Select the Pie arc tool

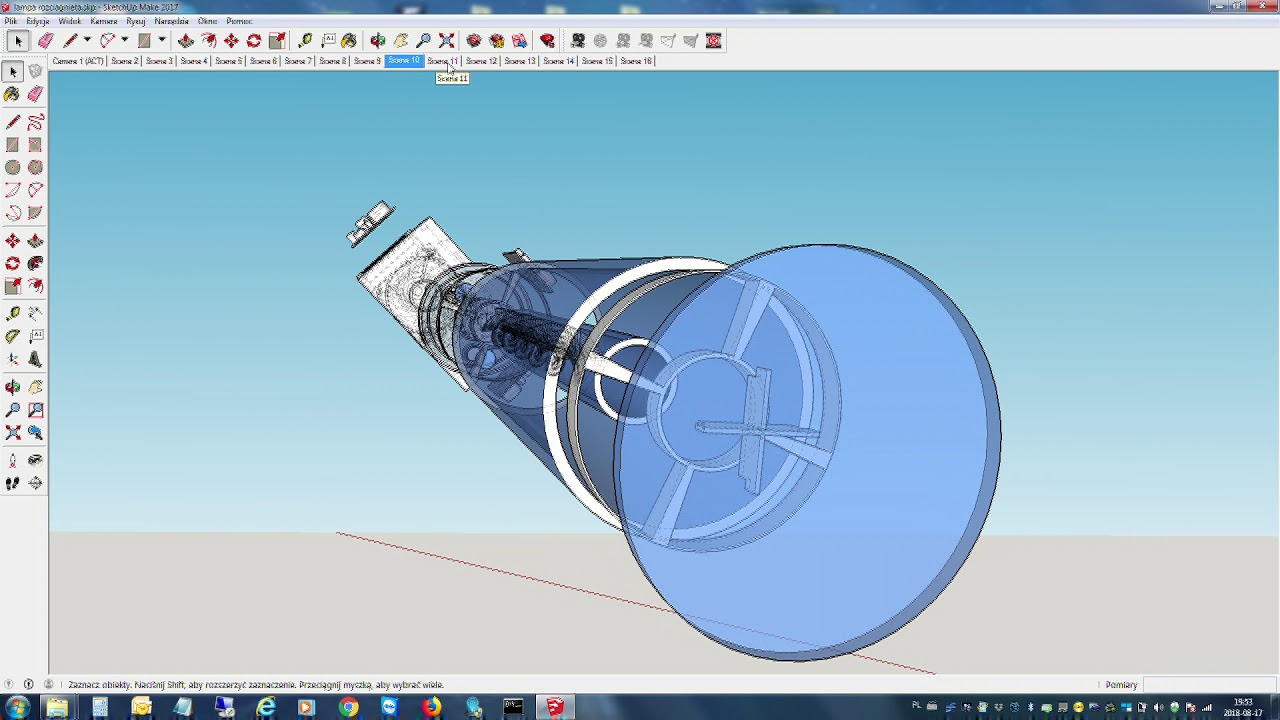(x=35, y=213)
